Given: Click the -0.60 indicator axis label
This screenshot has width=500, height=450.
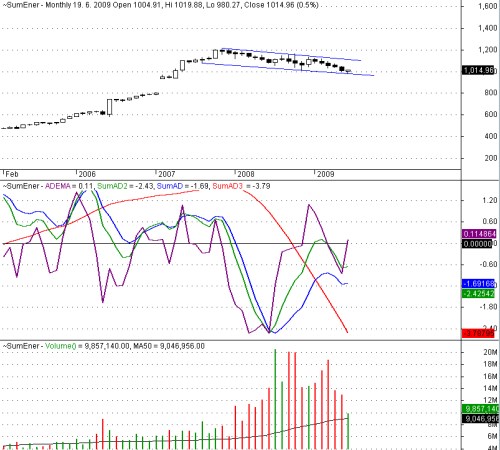Looking at the screenshot, I should click(488, 264).
